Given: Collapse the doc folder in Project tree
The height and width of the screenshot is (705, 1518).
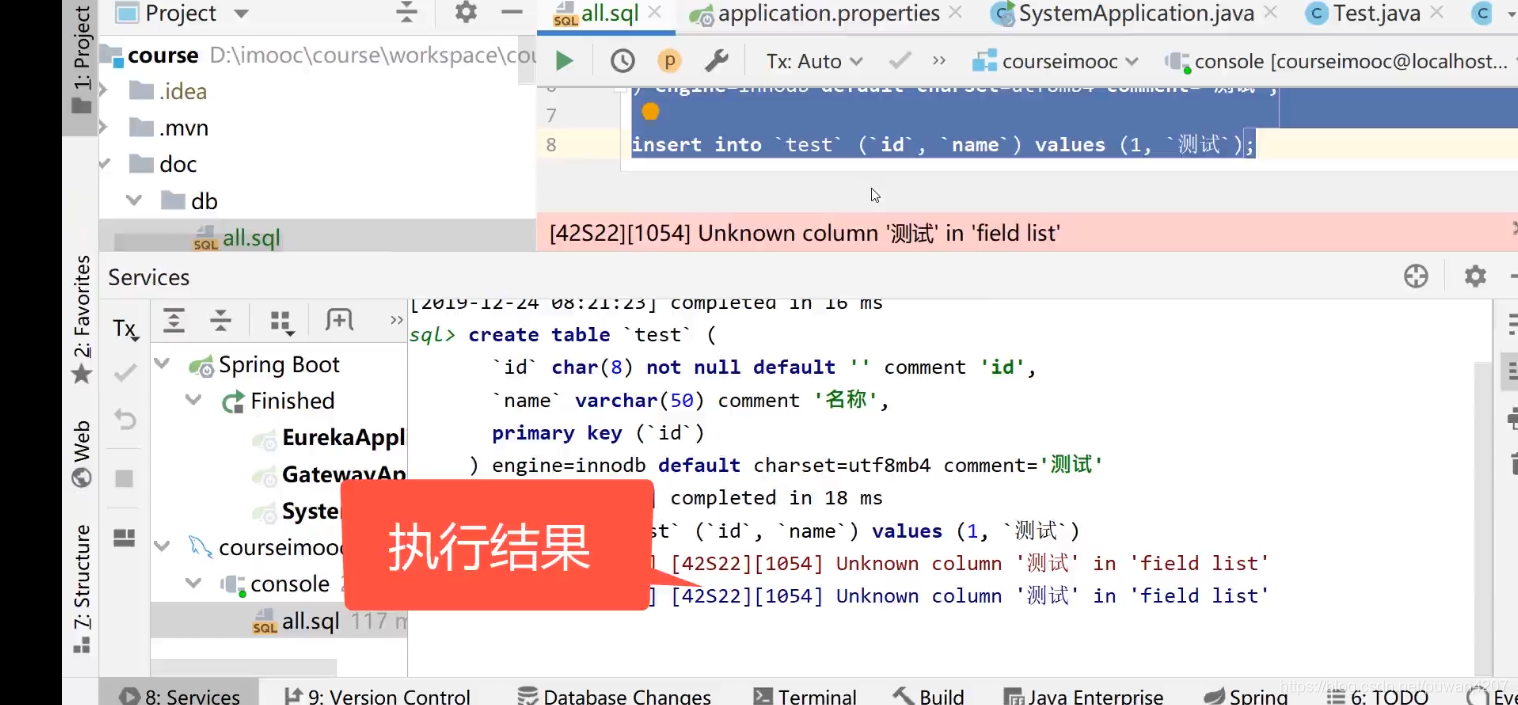Looking at the screenshot, I should click(x=104, y=164).
